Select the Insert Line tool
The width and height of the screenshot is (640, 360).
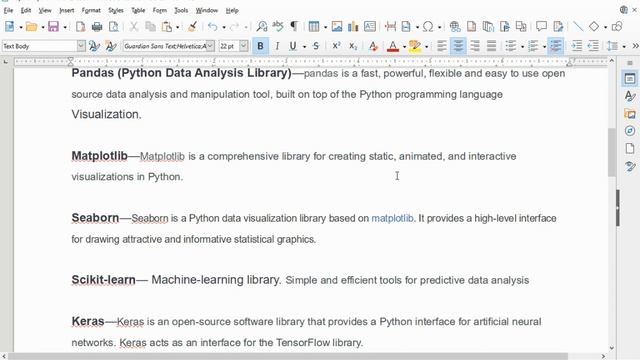(x=578, y=27)
